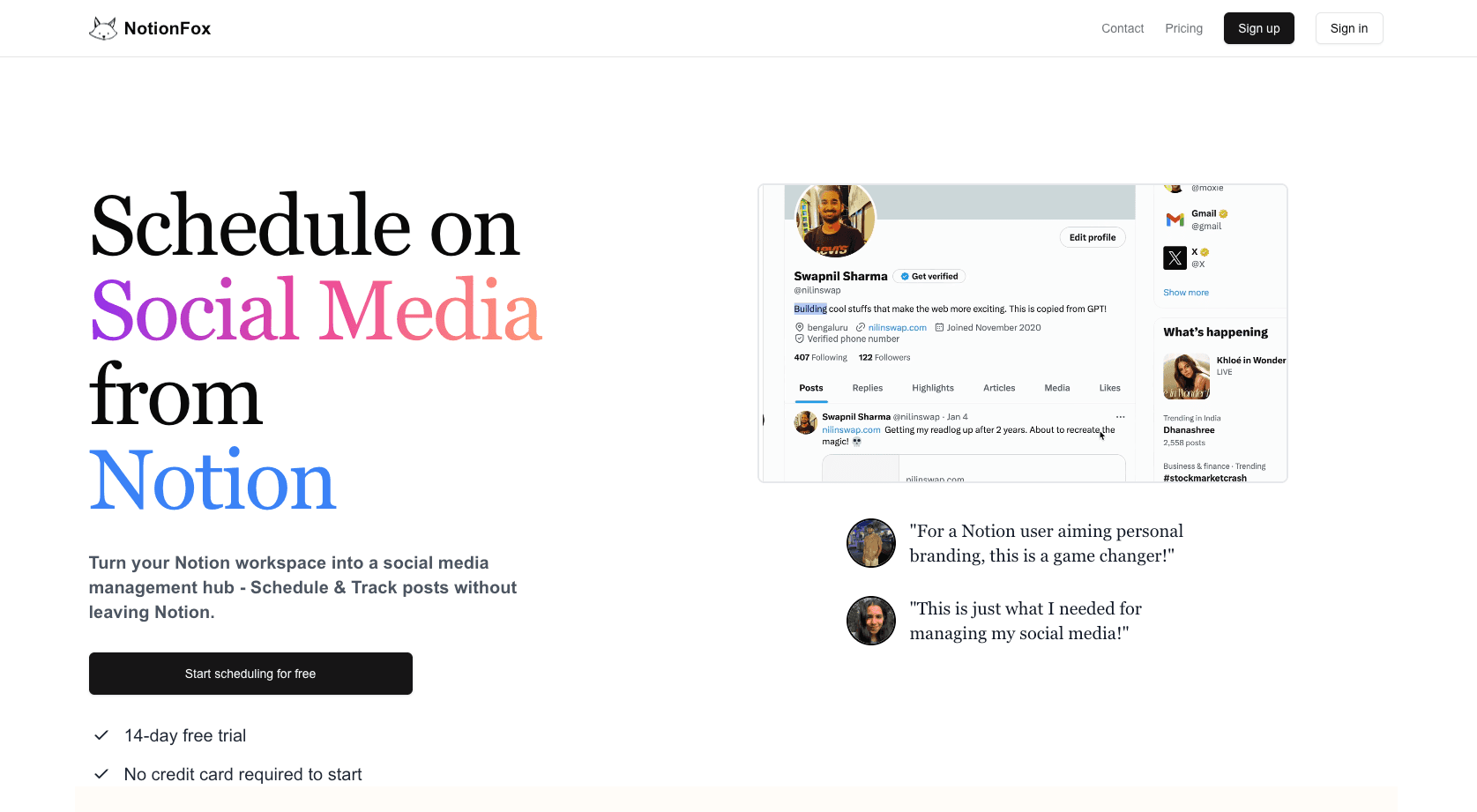Click the NotionFox fox logo icon

tap(103, 29)
